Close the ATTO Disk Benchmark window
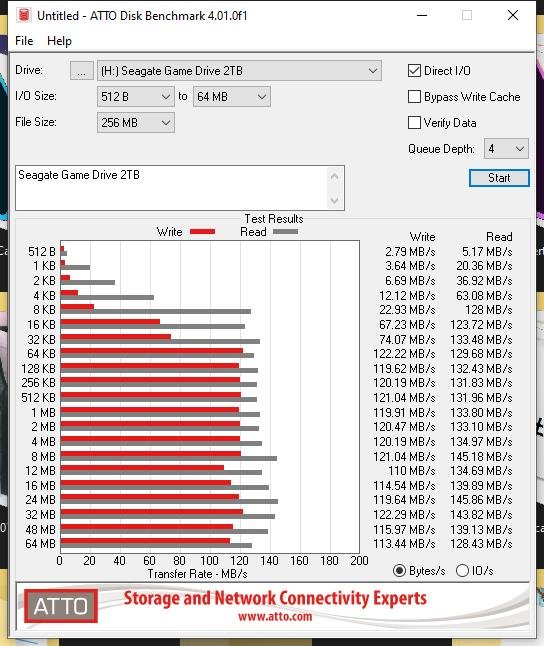The width and height of the screenshot is (544, 646). coord(513,15)
